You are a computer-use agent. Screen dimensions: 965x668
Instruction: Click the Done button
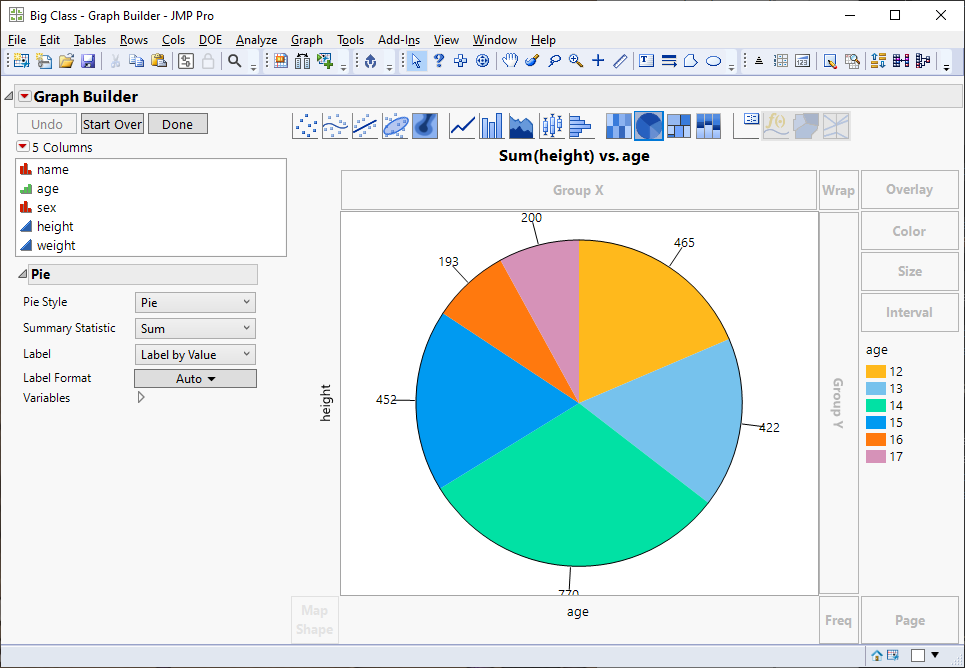pyautogui.click(x=177, y=124)
